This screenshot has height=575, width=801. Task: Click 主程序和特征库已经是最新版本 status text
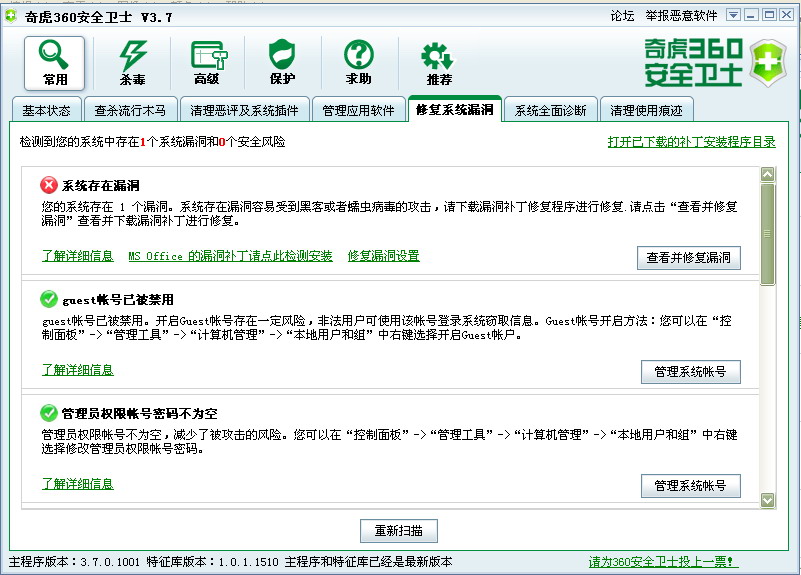[x=368, y=562]
